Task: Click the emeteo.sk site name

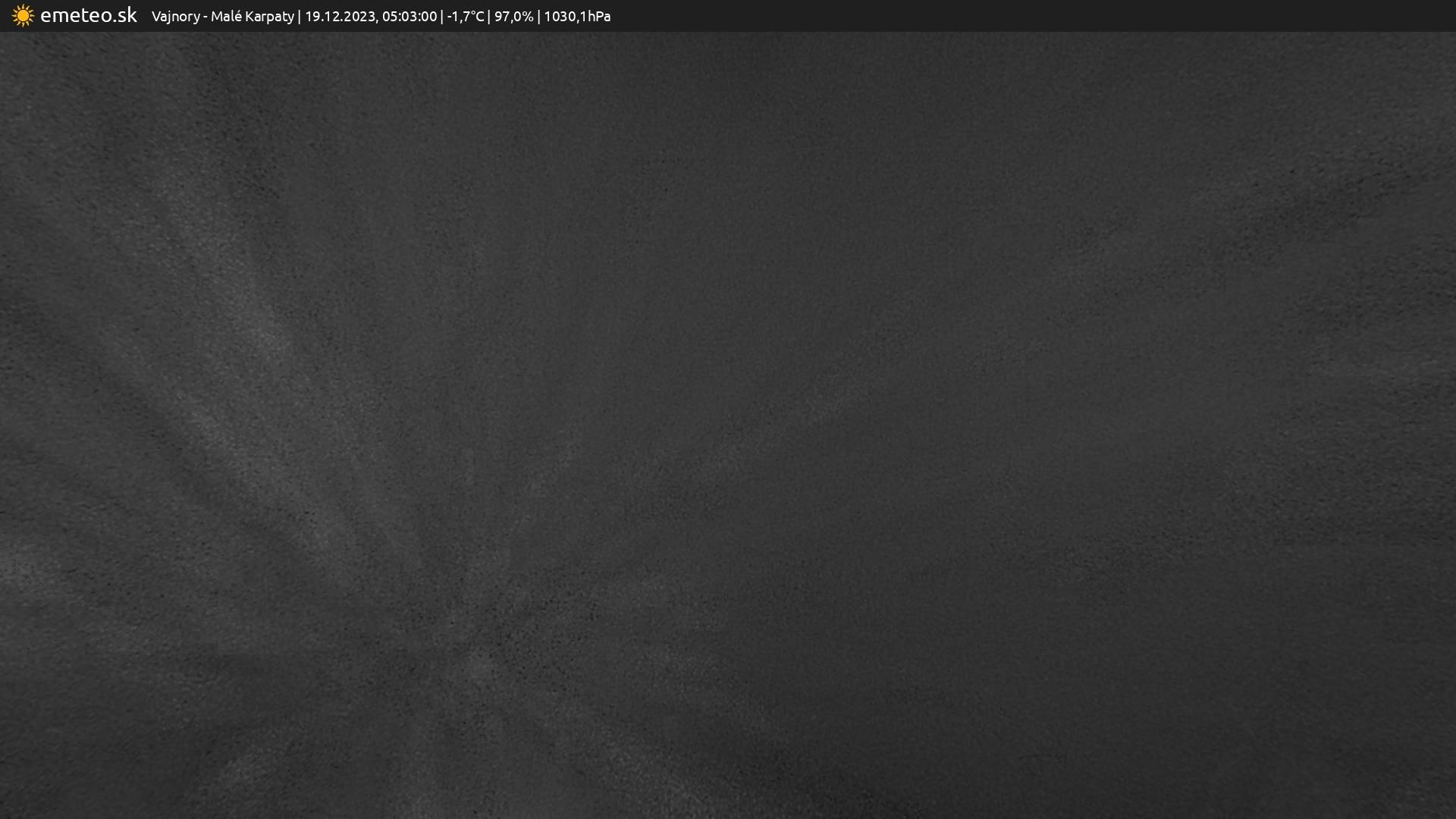Action: point(88,15)
